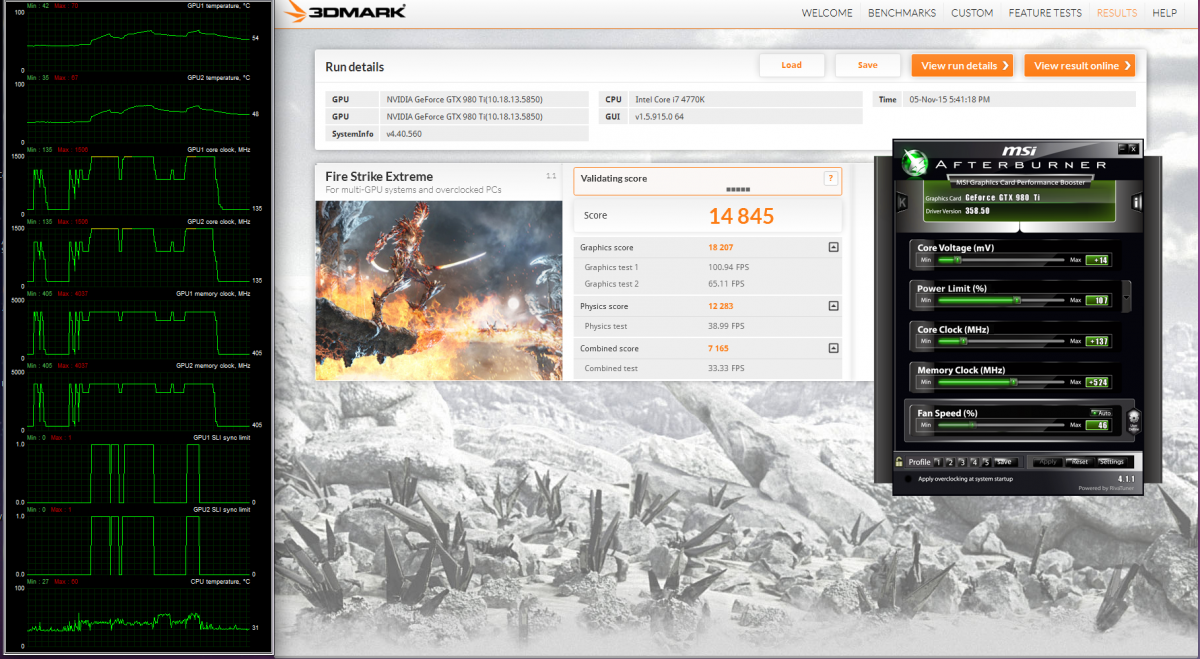This screenshot has height=659, width=1200.
Task: Open the BENCHMARKS tab
Action: (x=902, y=13)
